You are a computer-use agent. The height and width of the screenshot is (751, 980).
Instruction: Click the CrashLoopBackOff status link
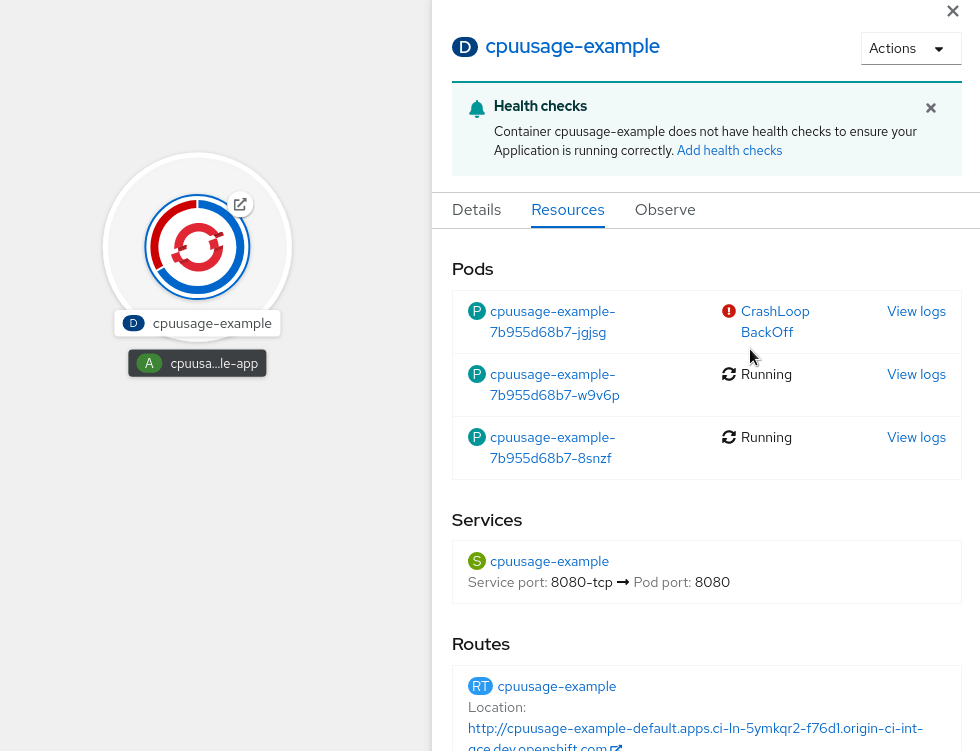pyautogui.click(x=774, y=322)
